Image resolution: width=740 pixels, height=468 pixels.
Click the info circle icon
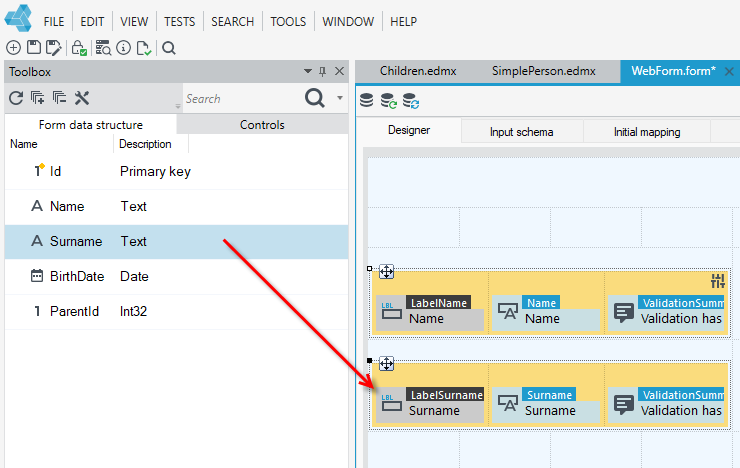point(124,48)
